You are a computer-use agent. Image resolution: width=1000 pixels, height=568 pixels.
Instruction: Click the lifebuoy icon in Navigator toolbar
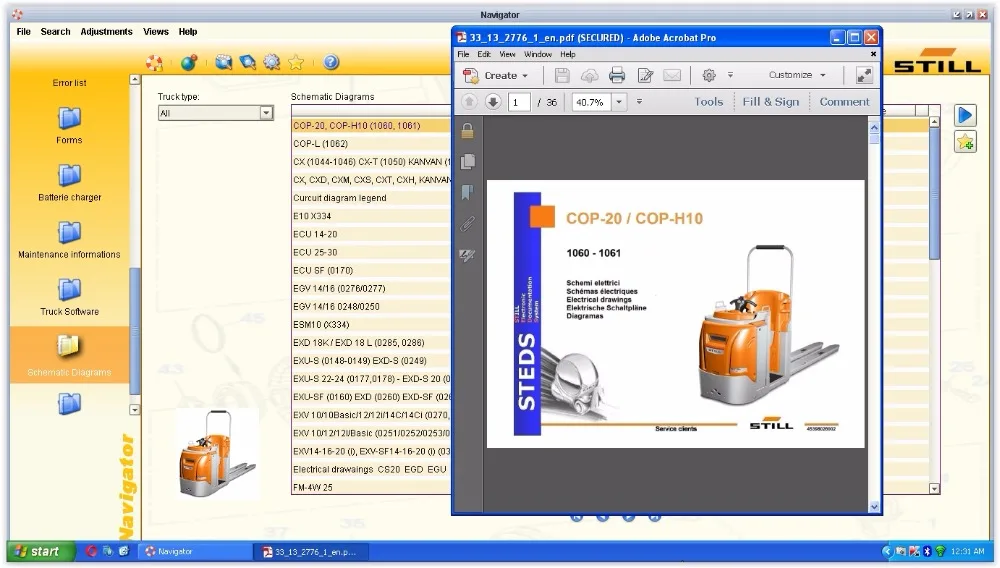coord(154,62)
